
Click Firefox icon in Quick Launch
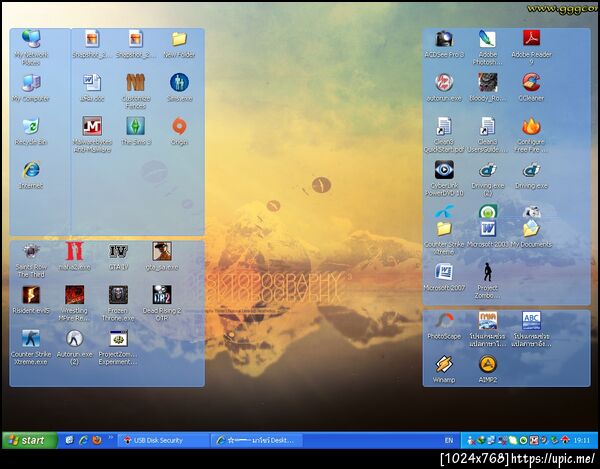click(x=97, y=440)
